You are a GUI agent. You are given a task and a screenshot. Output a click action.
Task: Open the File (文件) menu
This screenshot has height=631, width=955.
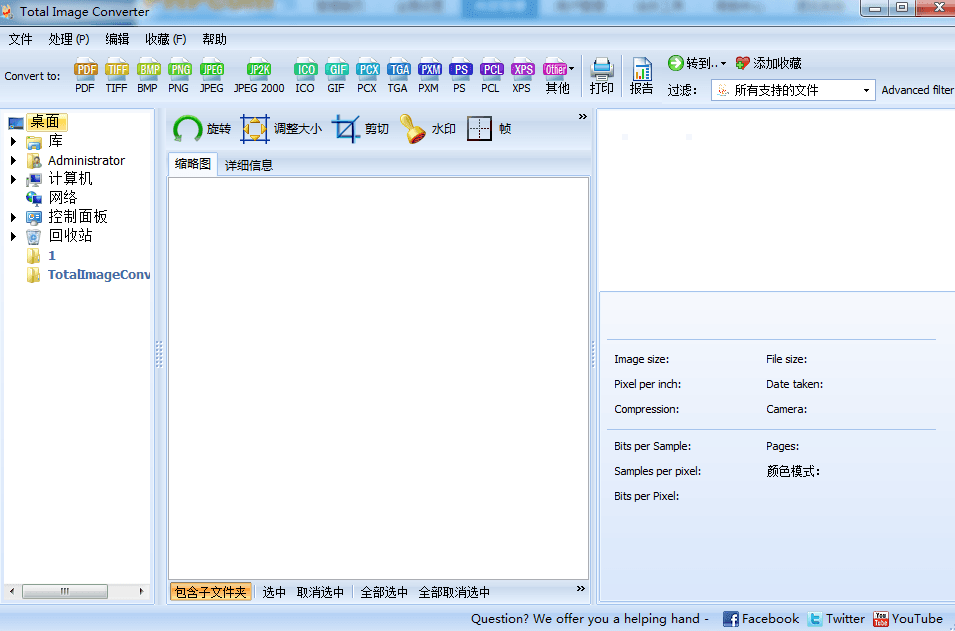[21, 40]
